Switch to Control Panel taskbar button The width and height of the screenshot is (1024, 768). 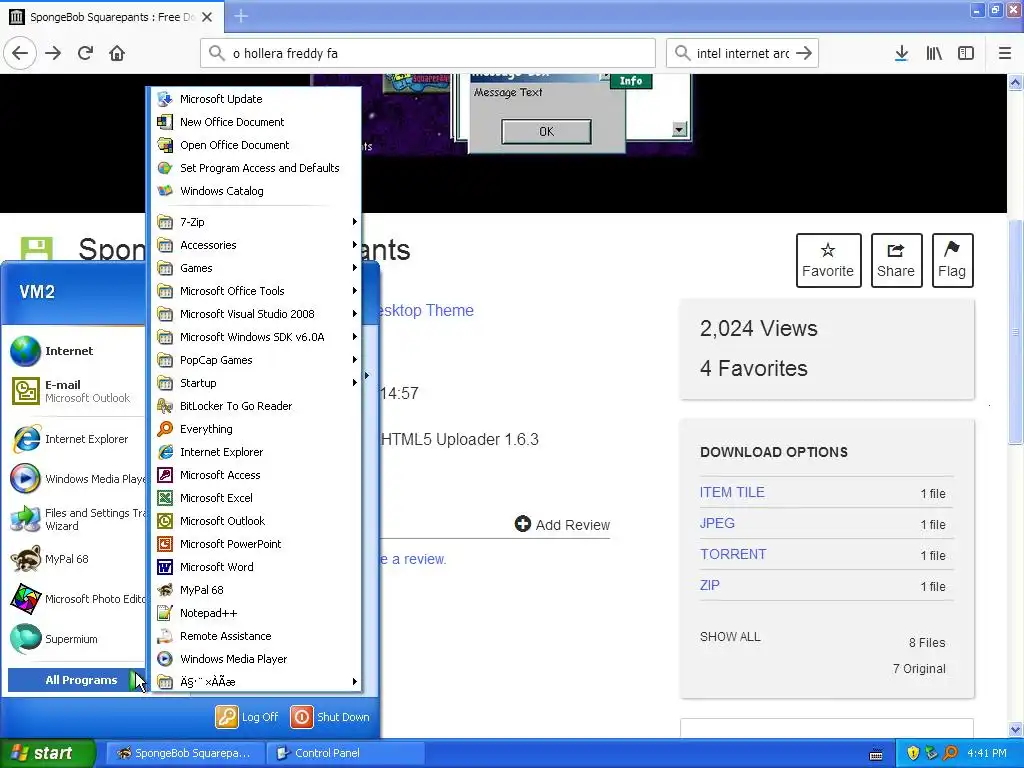click(x=345, y=753)
